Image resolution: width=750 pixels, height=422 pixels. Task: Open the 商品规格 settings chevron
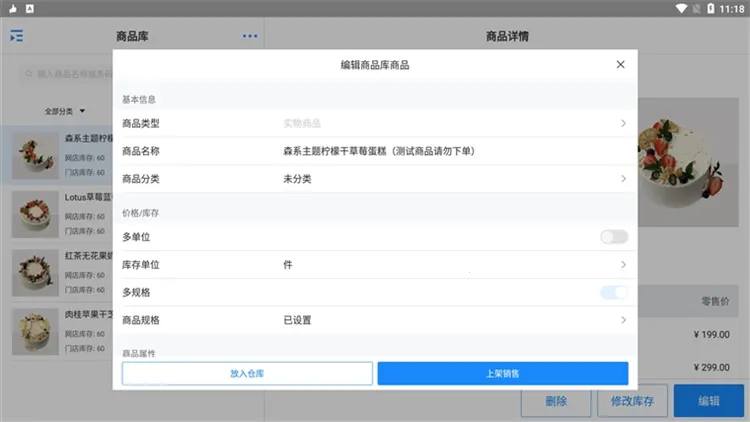click(623, 320)
